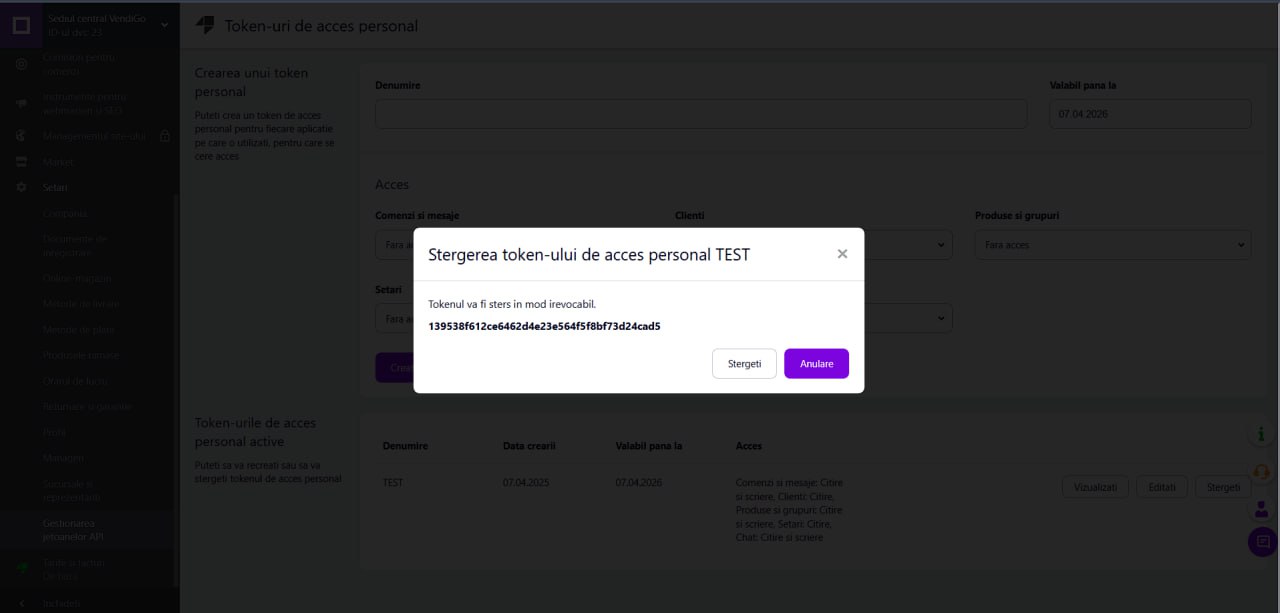
Task: Click the green info icon on right edge
Action: tap(1261, 435)
